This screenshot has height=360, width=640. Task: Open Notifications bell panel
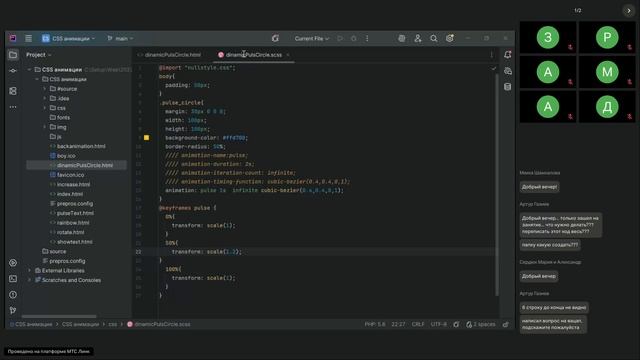pos(507,55)
